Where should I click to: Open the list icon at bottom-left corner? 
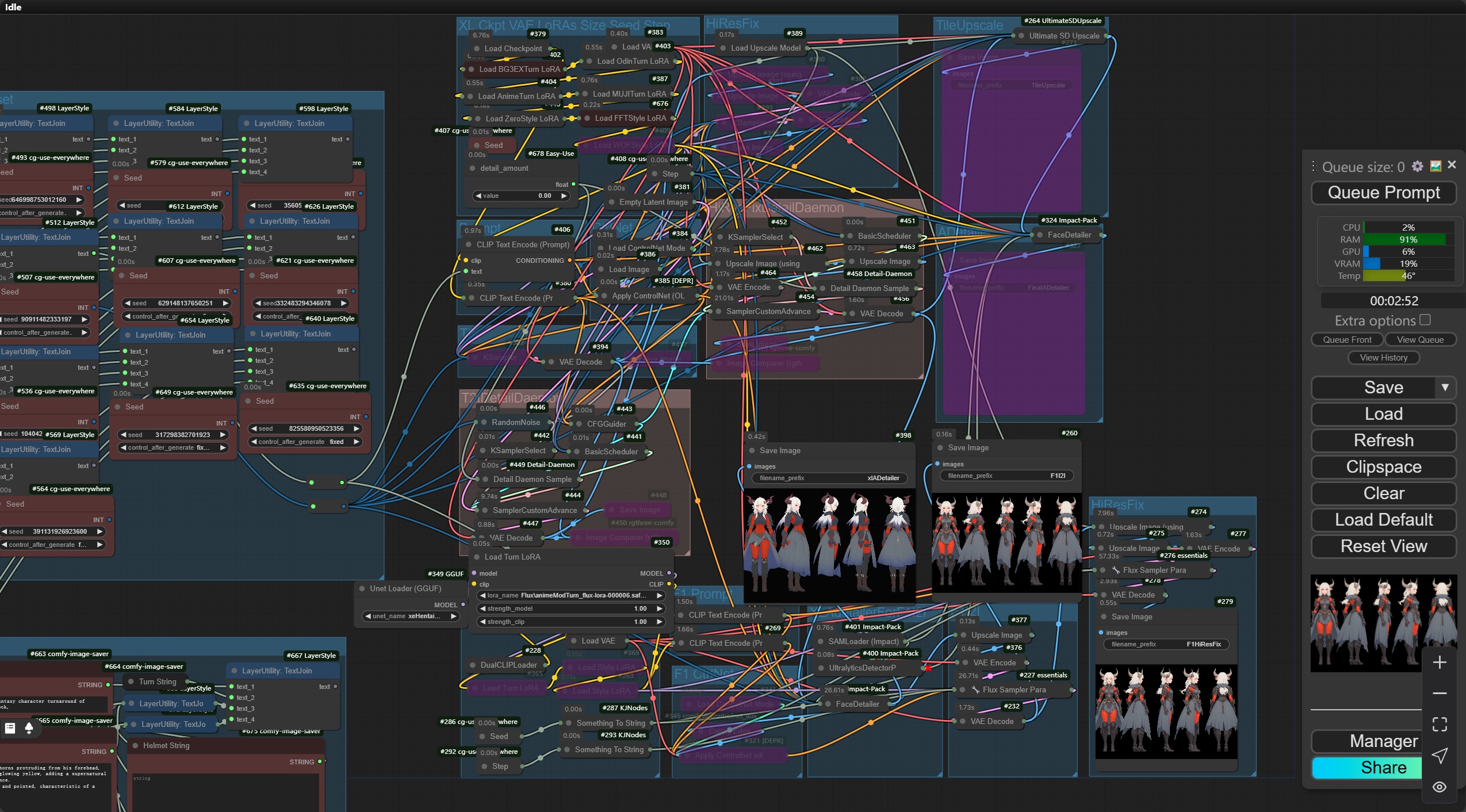click(x=10, y=728)
